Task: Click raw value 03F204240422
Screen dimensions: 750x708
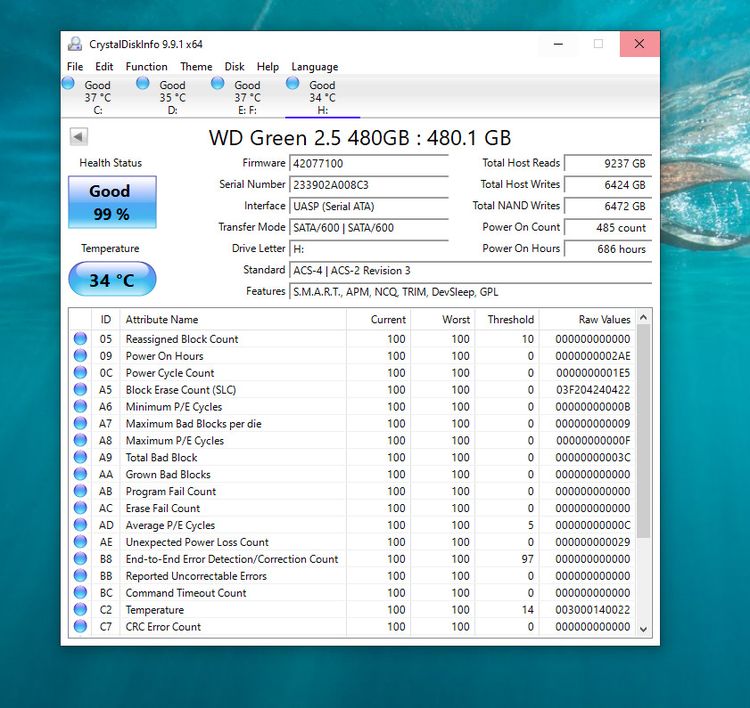Action: tap(593, 390)
